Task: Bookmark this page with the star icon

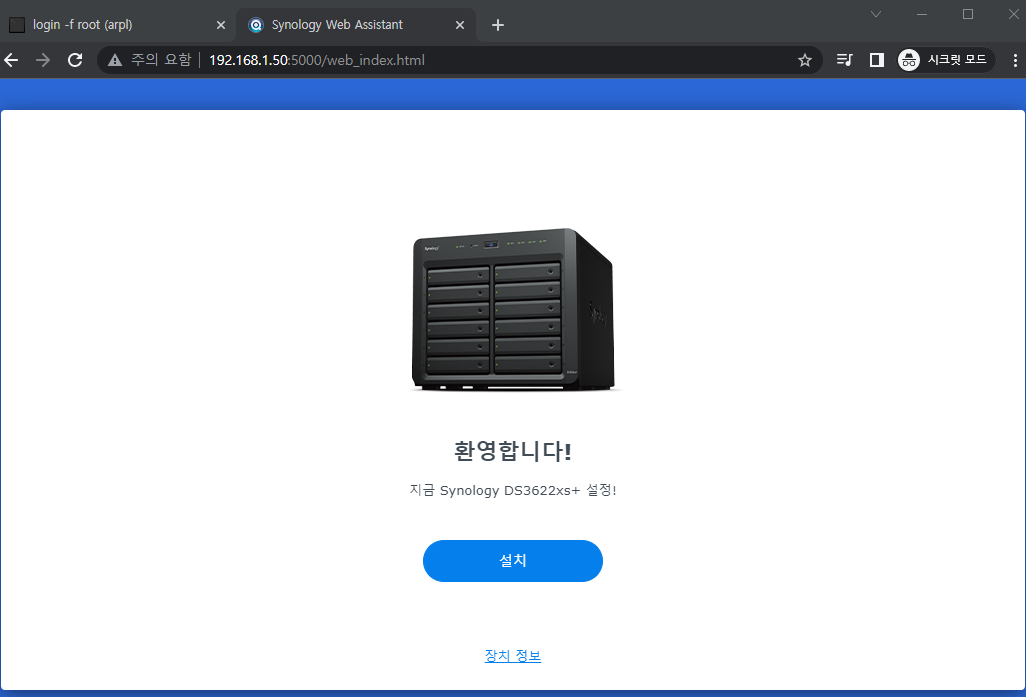Action: 805,60
